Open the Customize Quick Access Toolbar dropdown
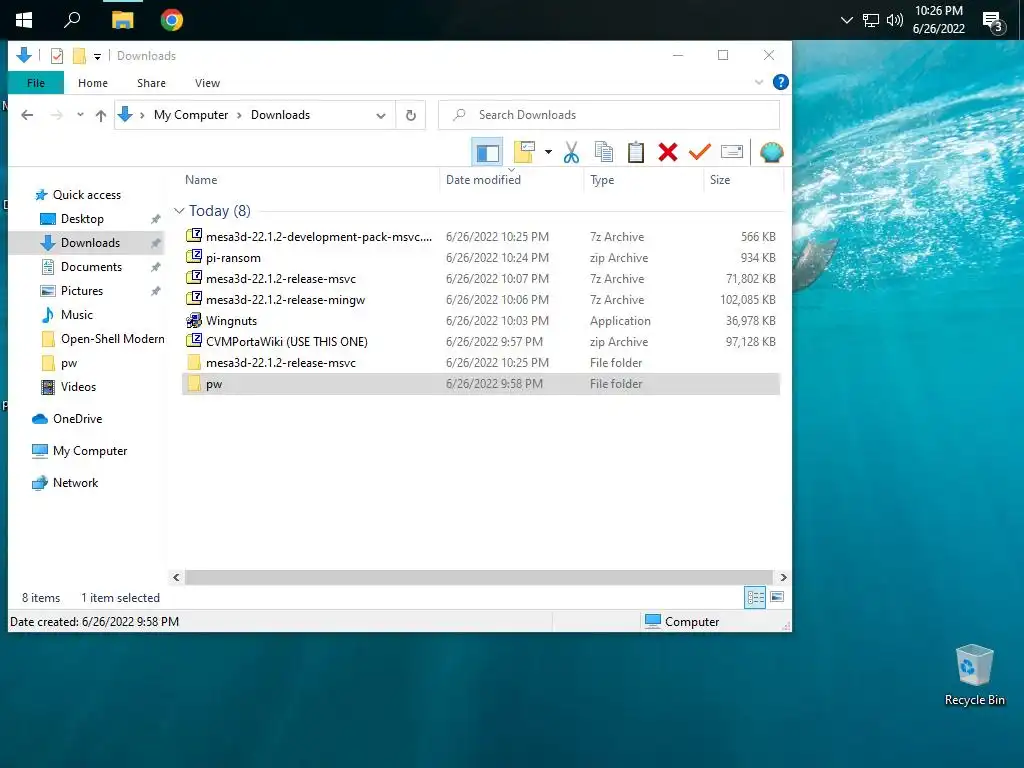Screen dimensions: 1024x768 pos(97,57)
